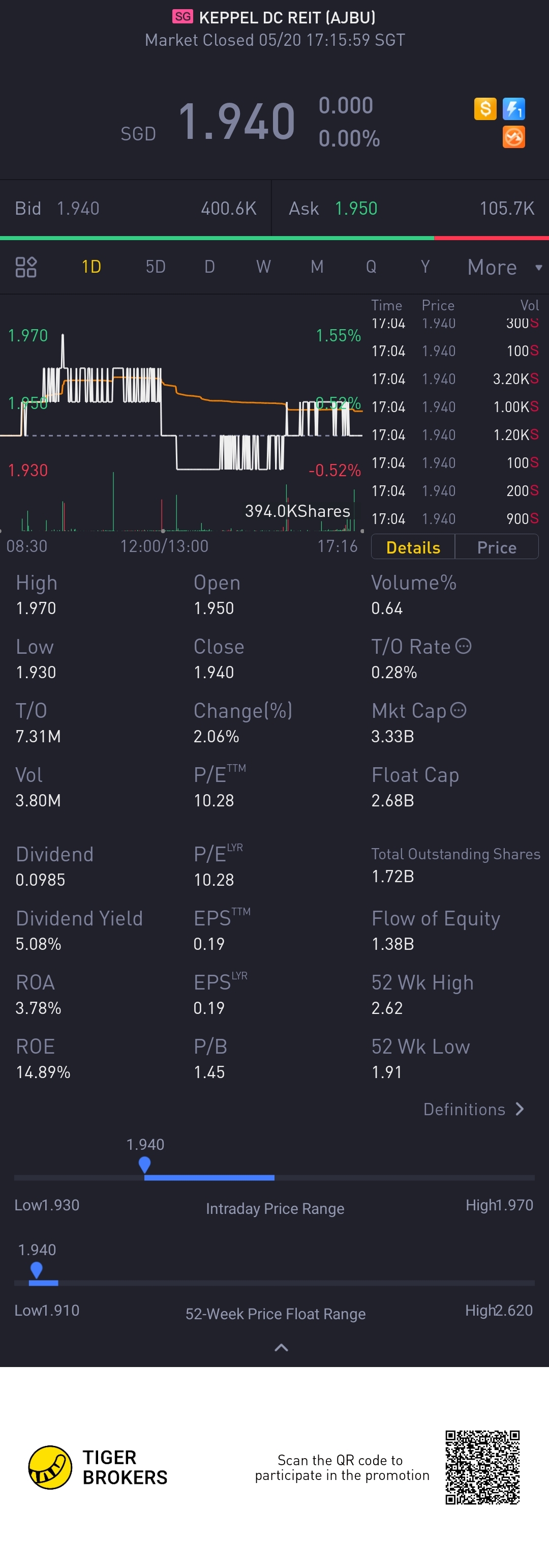Tap the blue lightning Level 1 icon
The width and height of the screenshot is (549, 1568).
point(514,109)
